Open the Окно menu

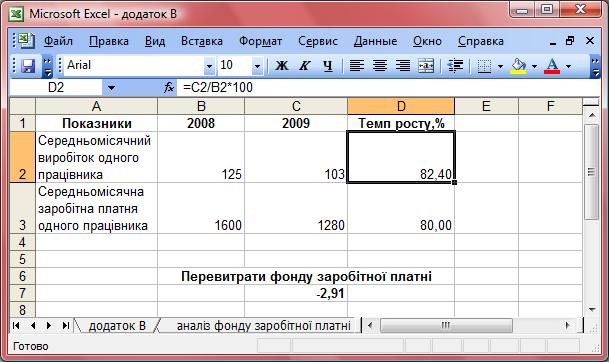coord(427,41)
